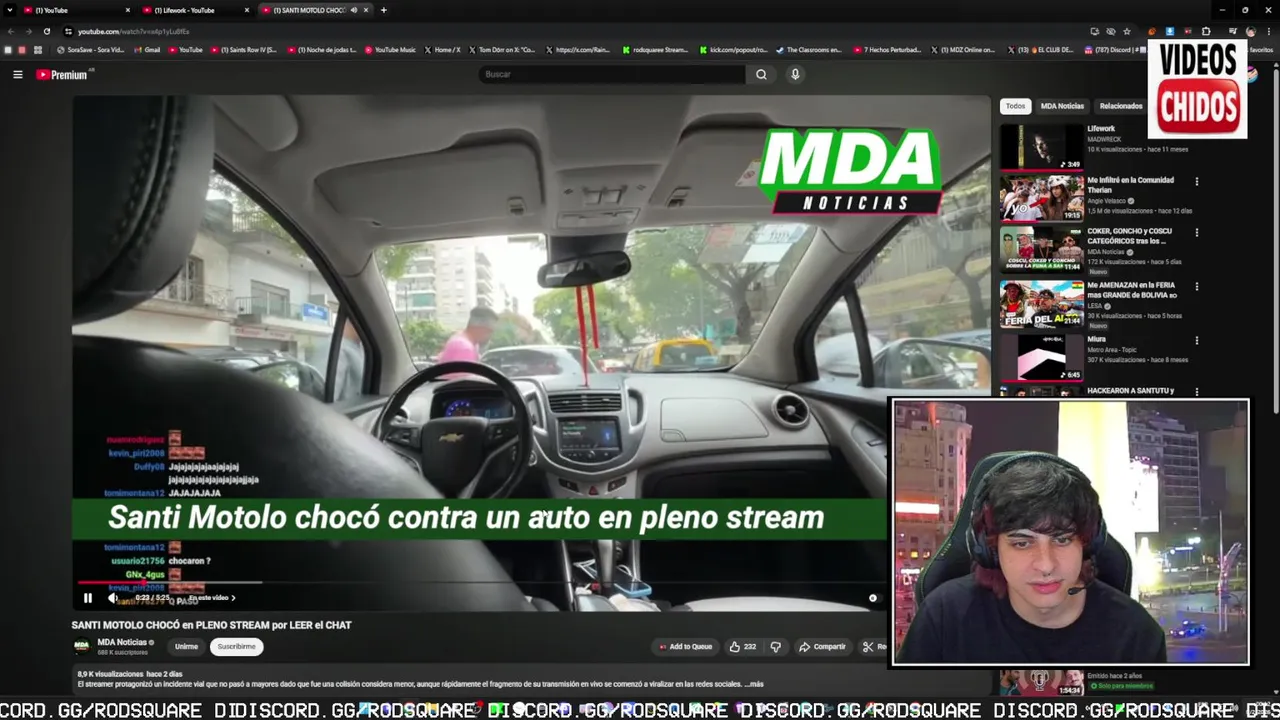Open a new browser tab with plus
The height and width of the screenshot is (720, 1280).
click(383, 10)
